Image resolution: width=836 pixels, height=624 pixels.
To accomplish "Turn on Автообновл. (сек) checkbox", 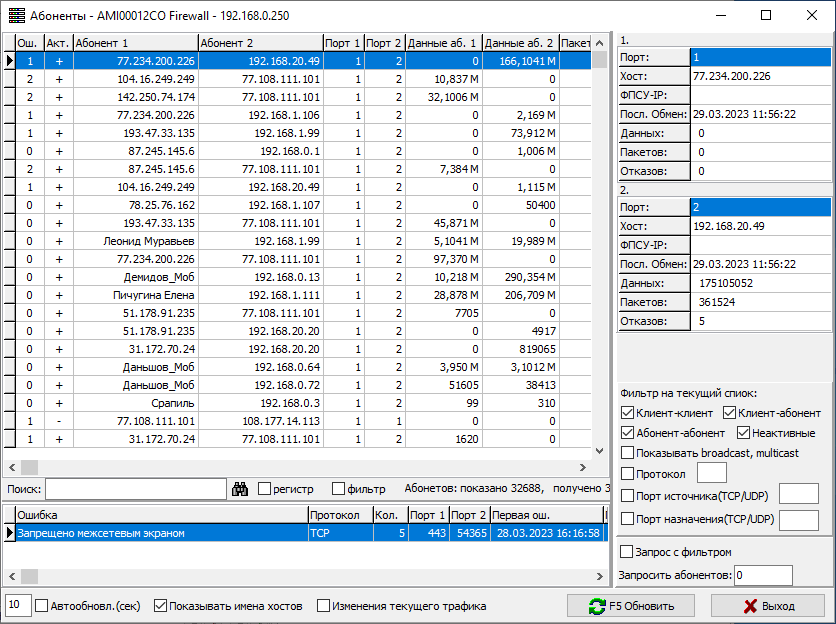I will click(42, 606).
